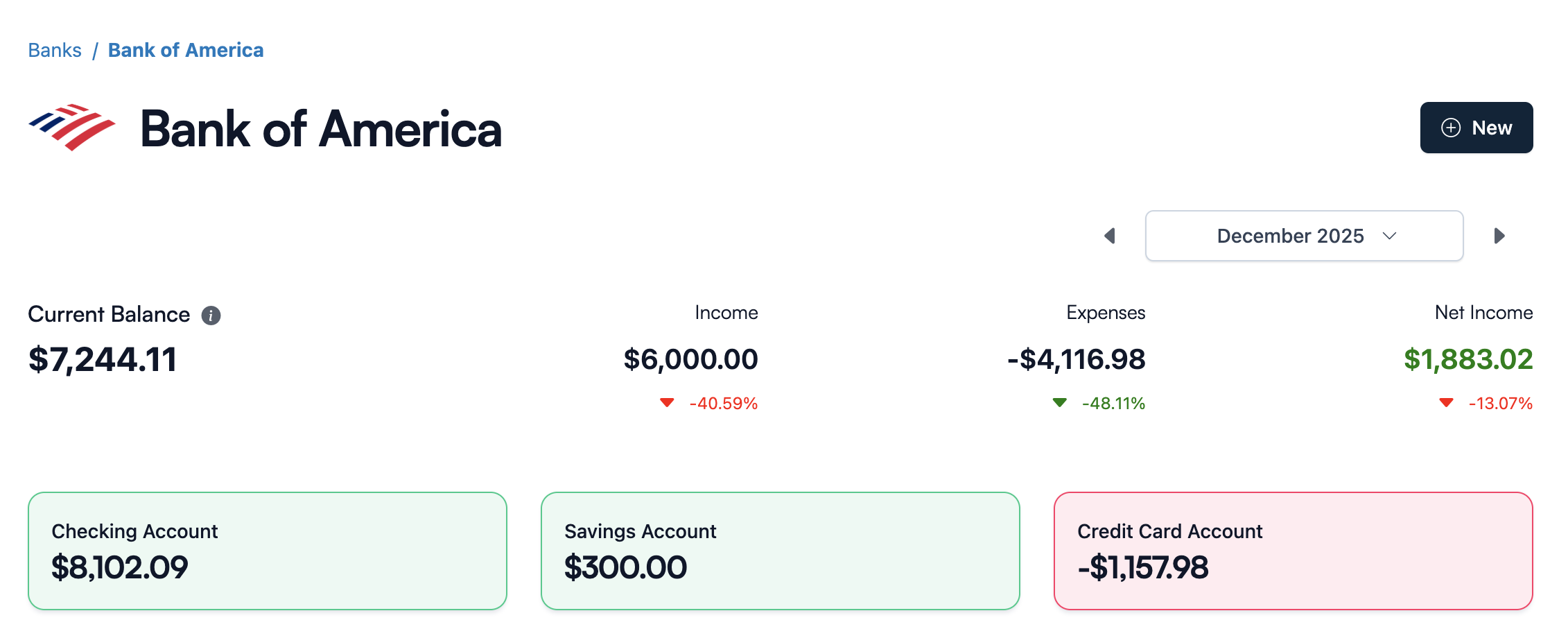Select the Income figure of $6,000.00
The image size is (1568, 638).
tap(691, 359)
